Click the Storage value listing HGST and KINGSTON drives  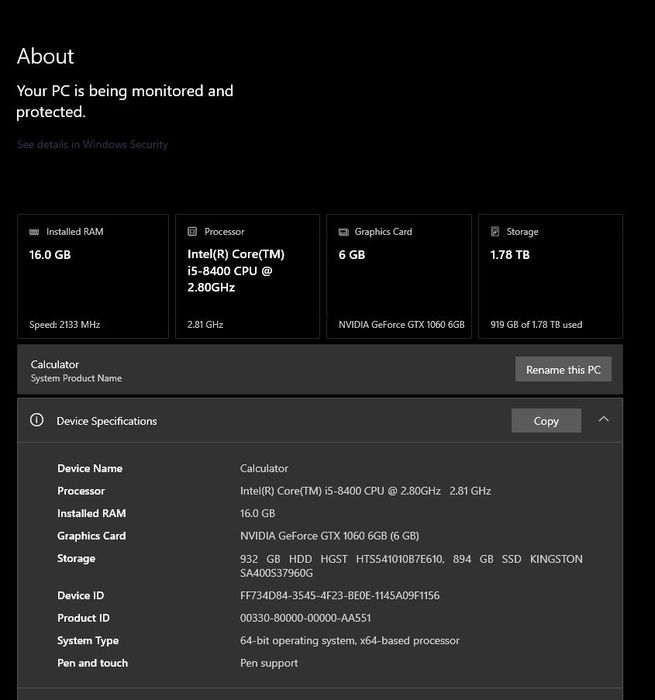point(411,566)
